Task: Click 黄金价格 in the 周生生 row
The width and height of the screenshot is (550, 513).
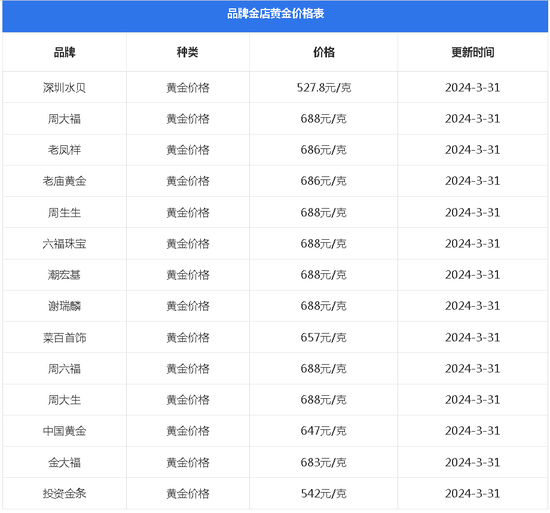Action: (188, 212)
